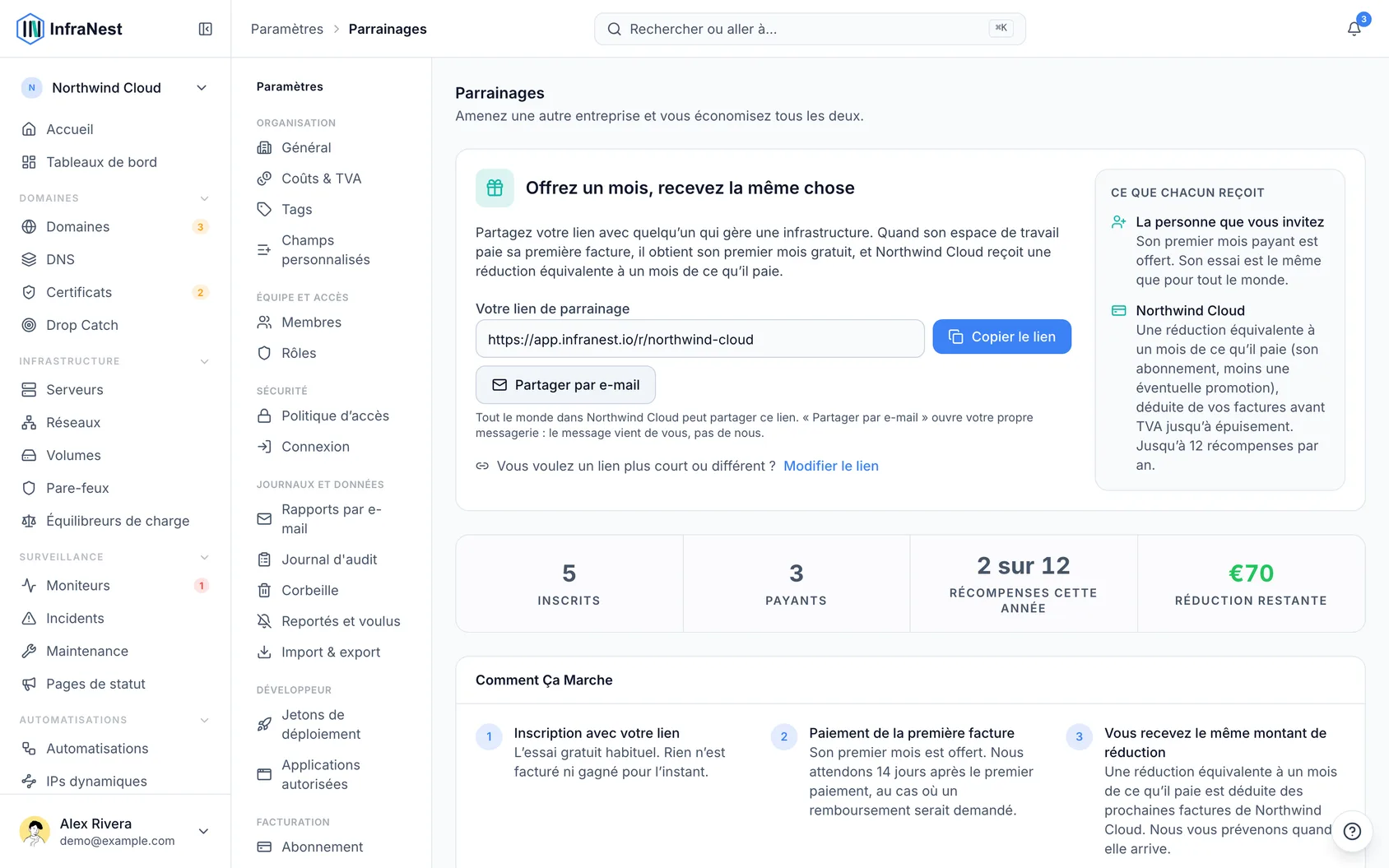Collapse the Domaines sidebar section

[x=204, y=198]
